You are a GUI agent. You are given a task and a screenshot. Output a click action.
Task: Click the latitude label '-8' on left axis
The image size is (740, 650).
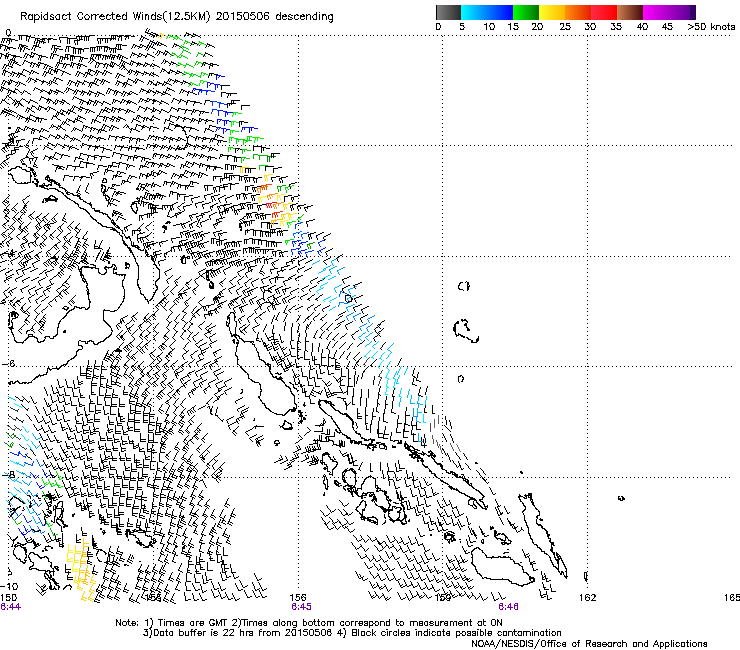pos(9,474)
